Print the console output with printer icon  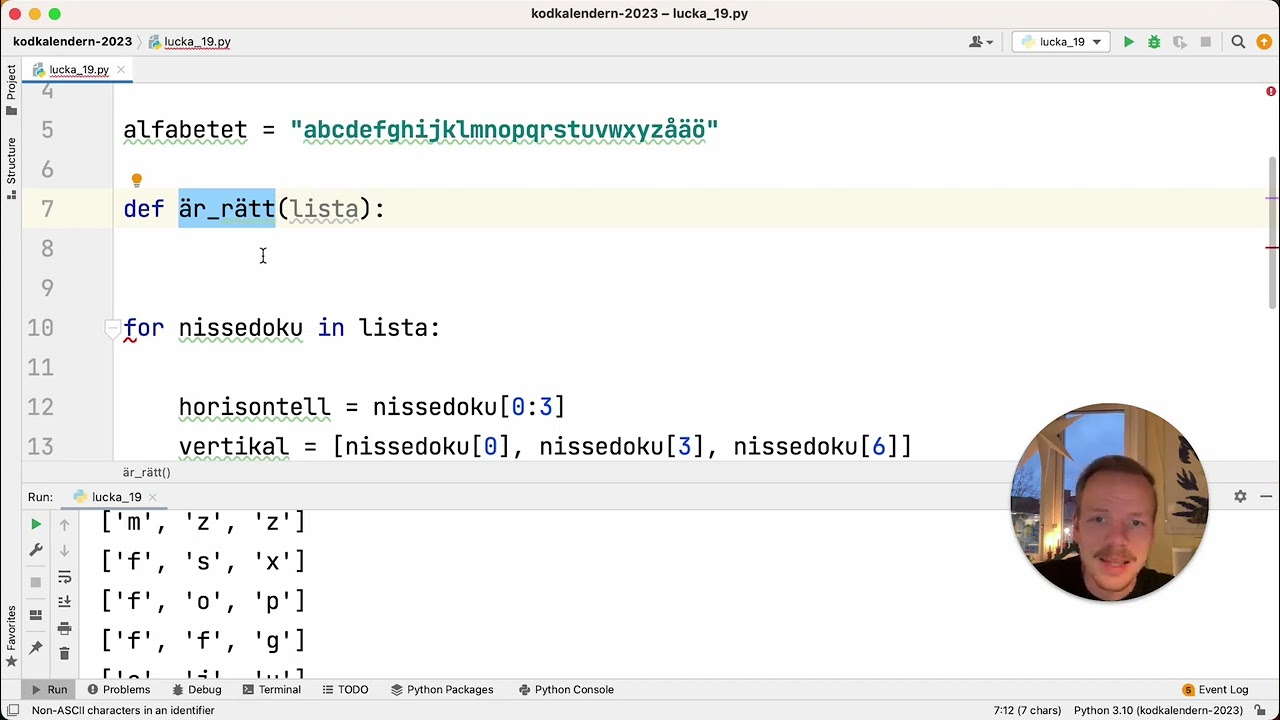click(64, 628)
